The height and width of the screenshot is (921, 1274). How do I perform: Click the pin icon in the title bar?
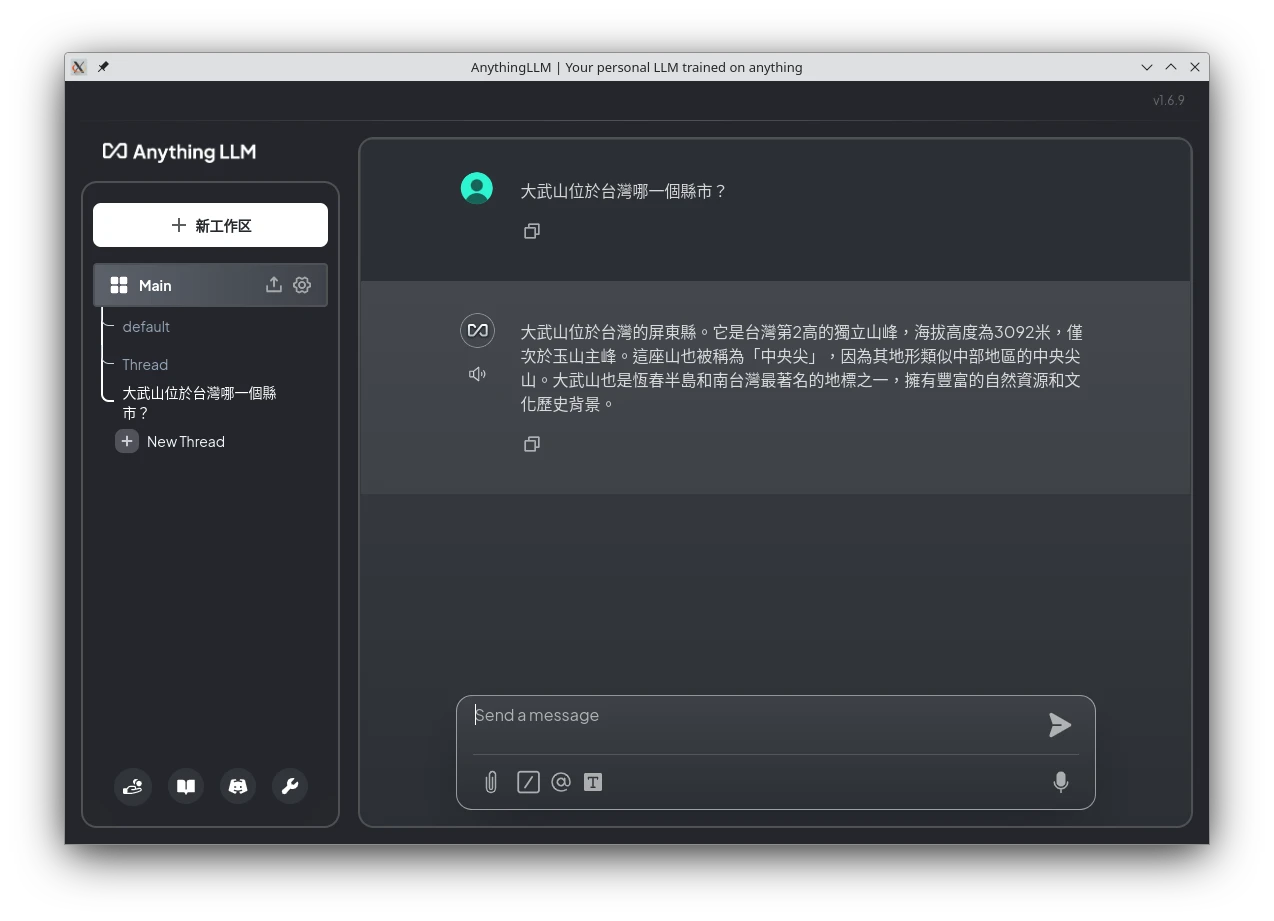point(103,67)
